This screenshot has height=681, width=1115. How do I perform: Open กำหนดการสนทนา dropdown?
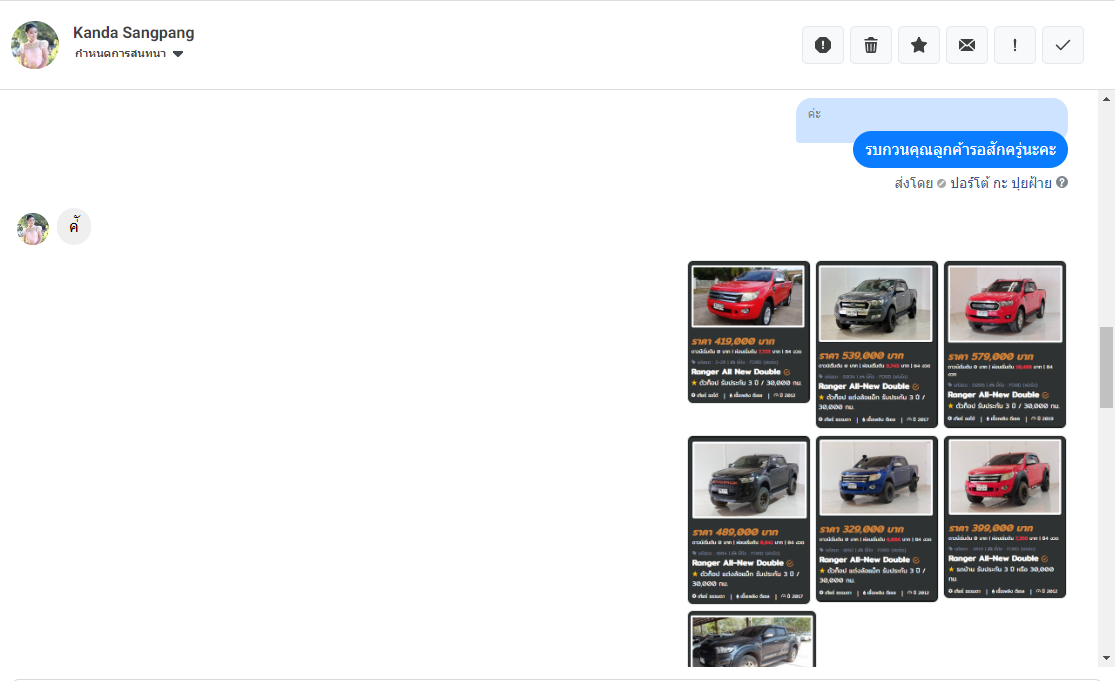pos(129,53)
